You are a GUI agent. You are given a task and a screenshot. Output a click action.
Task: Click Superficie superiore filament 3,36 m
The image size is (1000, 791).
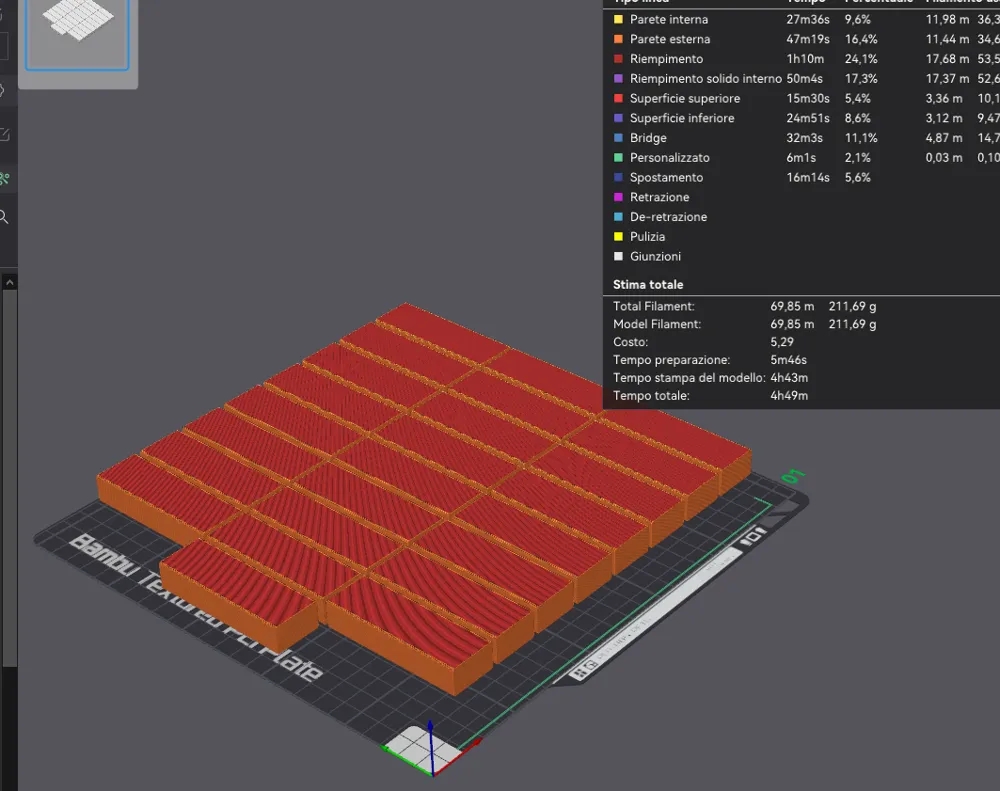pos(944,98)
